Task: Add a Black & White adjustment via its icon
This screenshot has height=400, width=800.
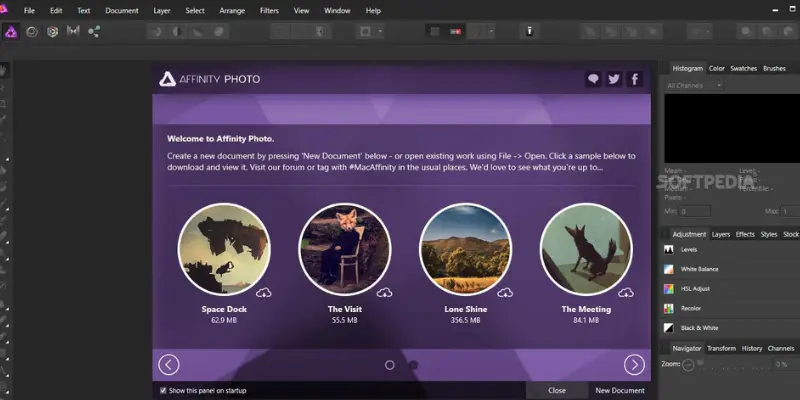Action: click(669, 328)
